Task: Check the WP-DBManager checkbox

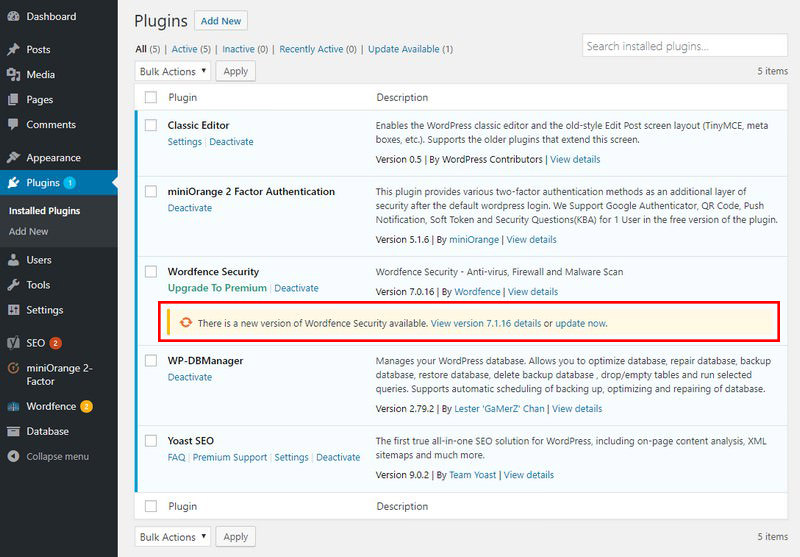Action: click(x=151, y=361)
